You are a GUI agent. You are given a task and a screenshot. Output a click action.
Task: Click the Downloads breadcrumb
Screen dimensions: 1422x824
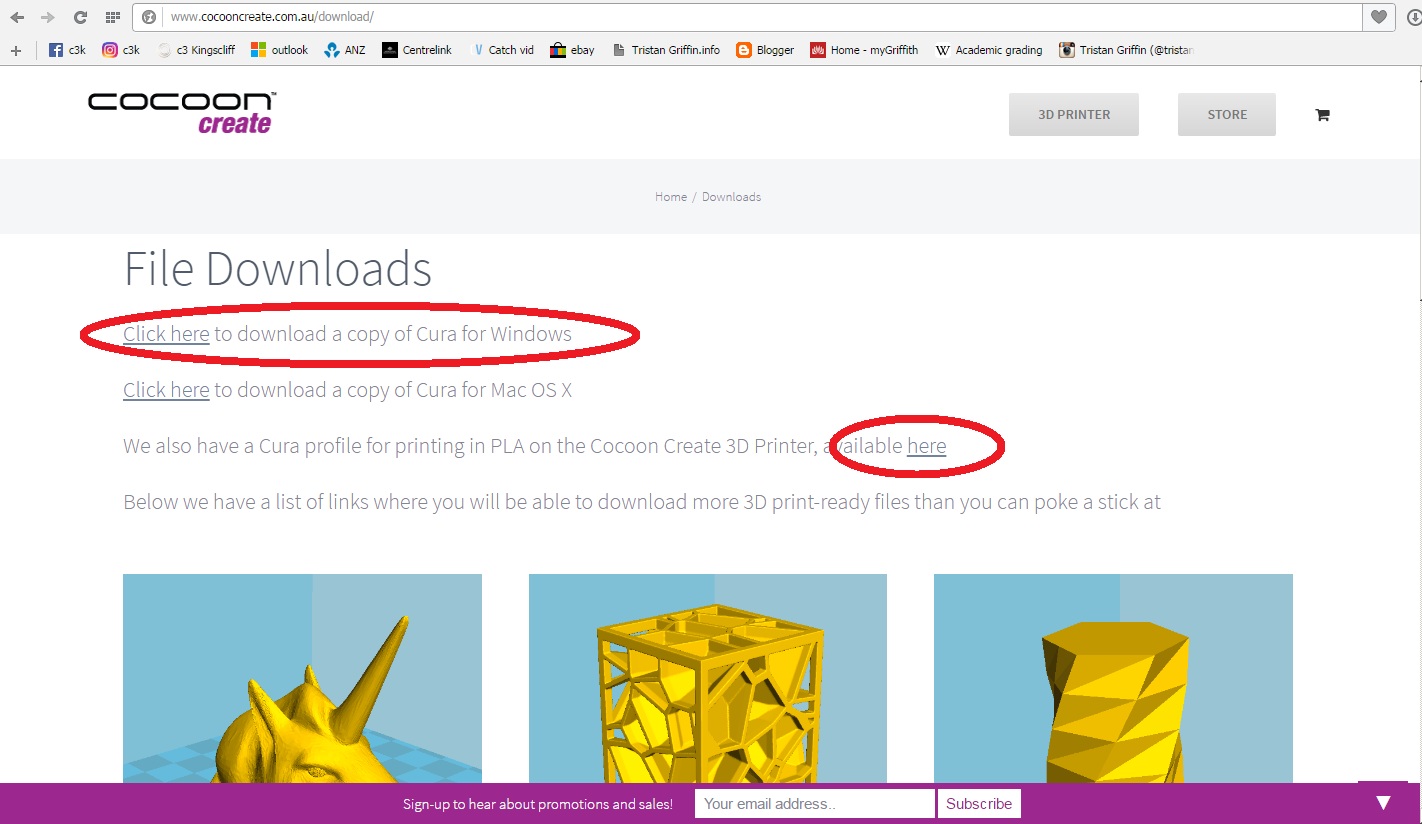731,197
